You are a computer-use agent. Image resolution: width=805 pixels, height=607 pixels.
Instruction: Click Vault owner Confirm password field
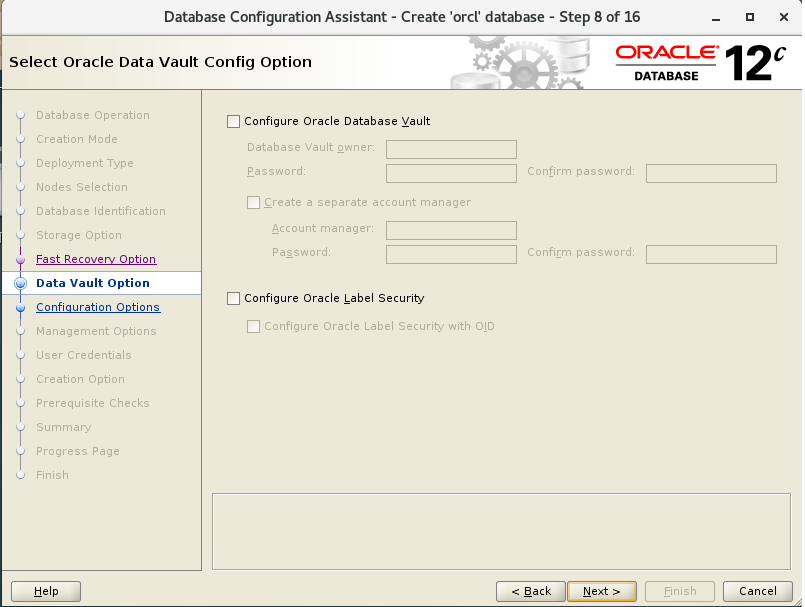coord(711,174)
